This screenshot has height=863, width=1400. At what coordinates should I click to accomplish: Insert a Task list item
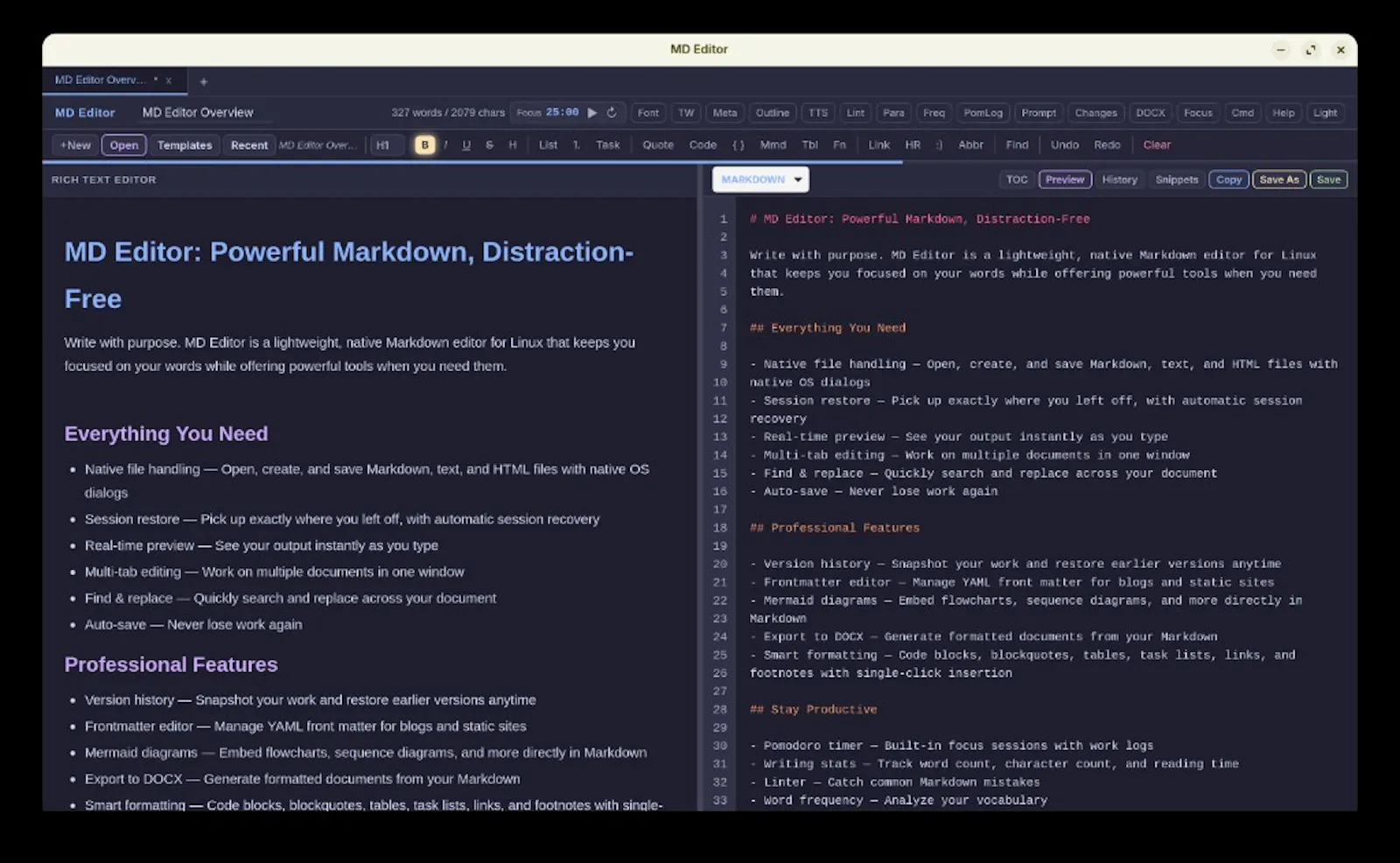coord(608,145)
